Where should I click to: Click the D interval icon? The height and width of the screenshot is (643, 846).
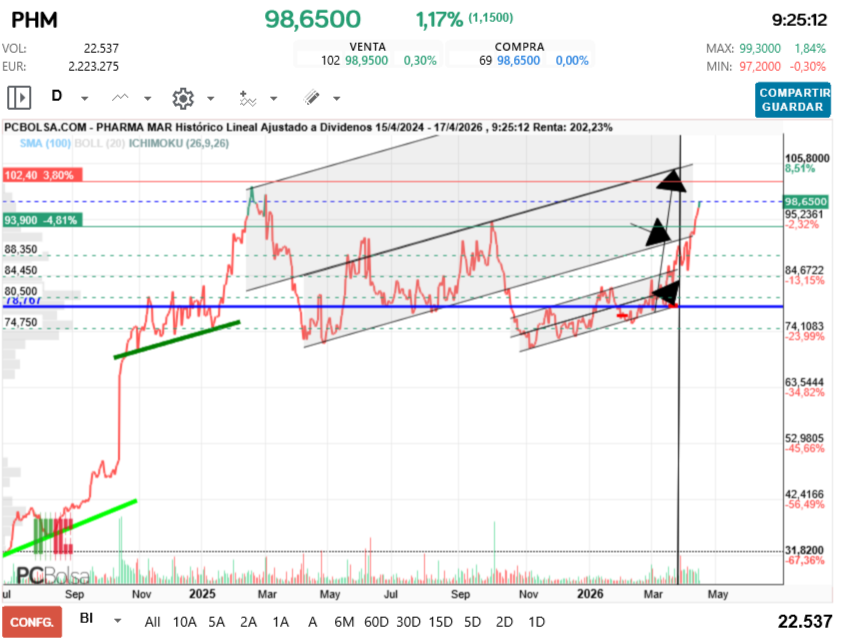click(57, 97)
